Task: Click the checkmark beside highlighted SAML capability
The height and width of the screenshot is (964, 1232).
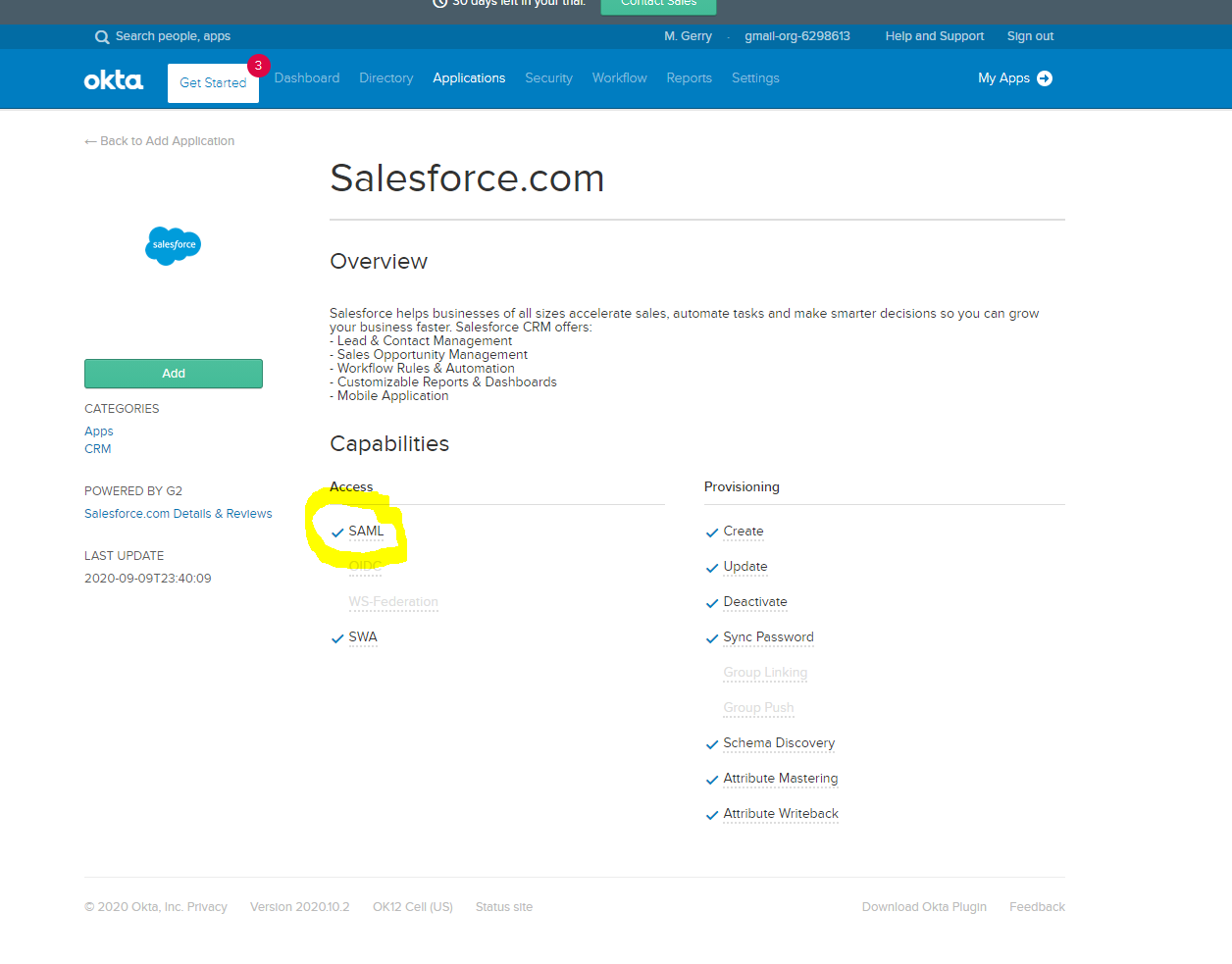Action: click(337, 532)
